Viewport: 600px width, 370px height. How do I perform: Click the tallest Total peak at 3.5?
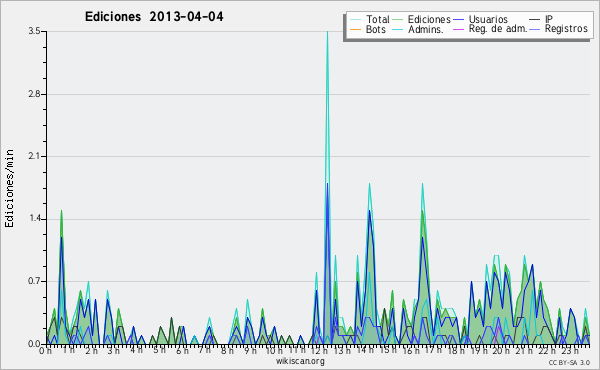tap(327, 32)
